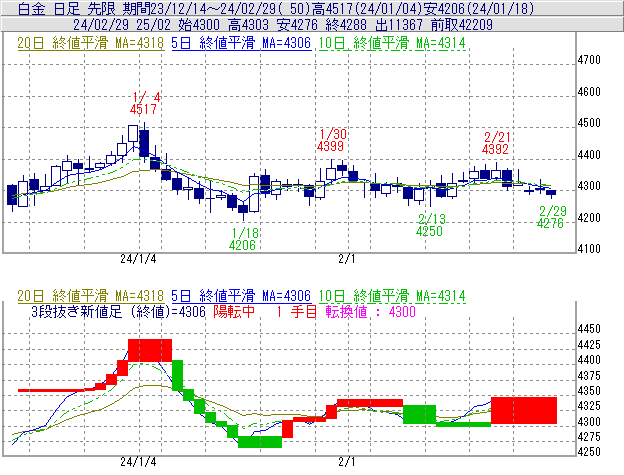
Task: Click the 4425 axis value on lower chart
Action: pyautogui.click(x=589, y=345)
